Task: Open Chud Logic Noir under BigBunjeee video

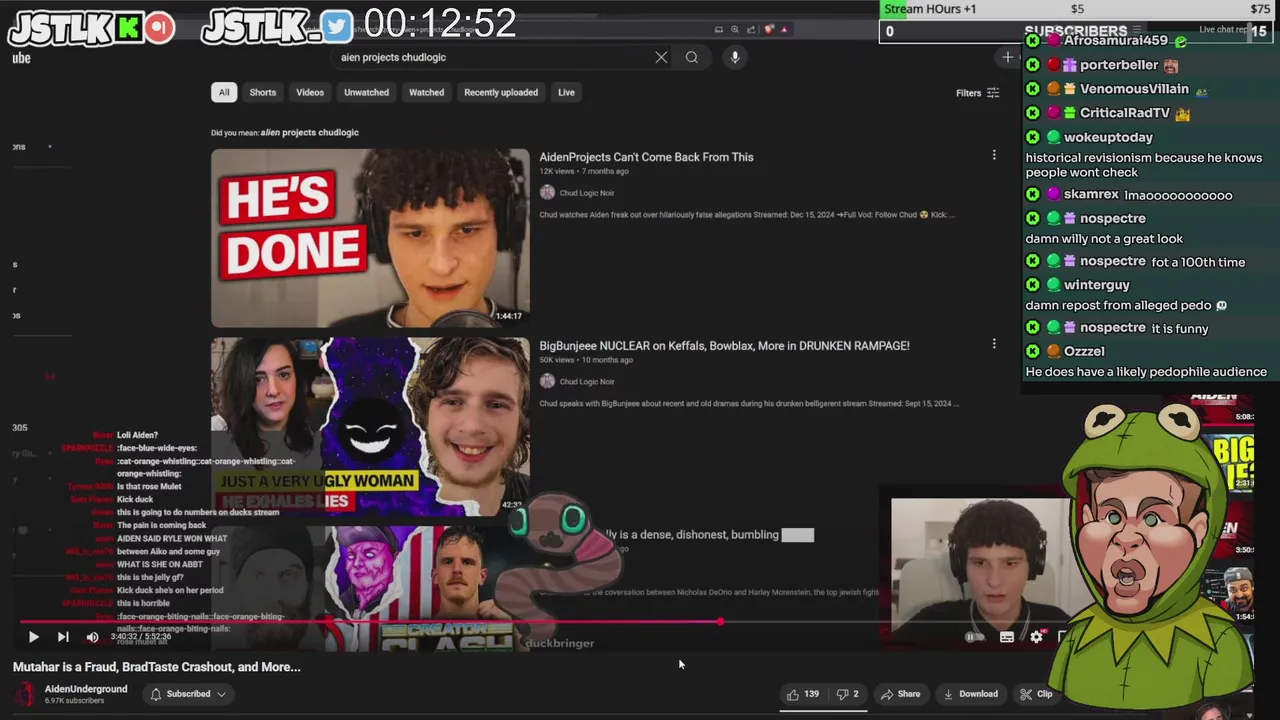Action: point(587,382)
